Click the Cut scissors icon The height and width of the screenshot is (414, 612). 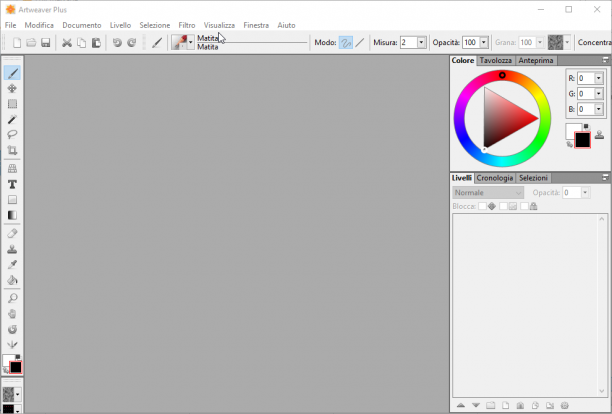tap(67, 43)
